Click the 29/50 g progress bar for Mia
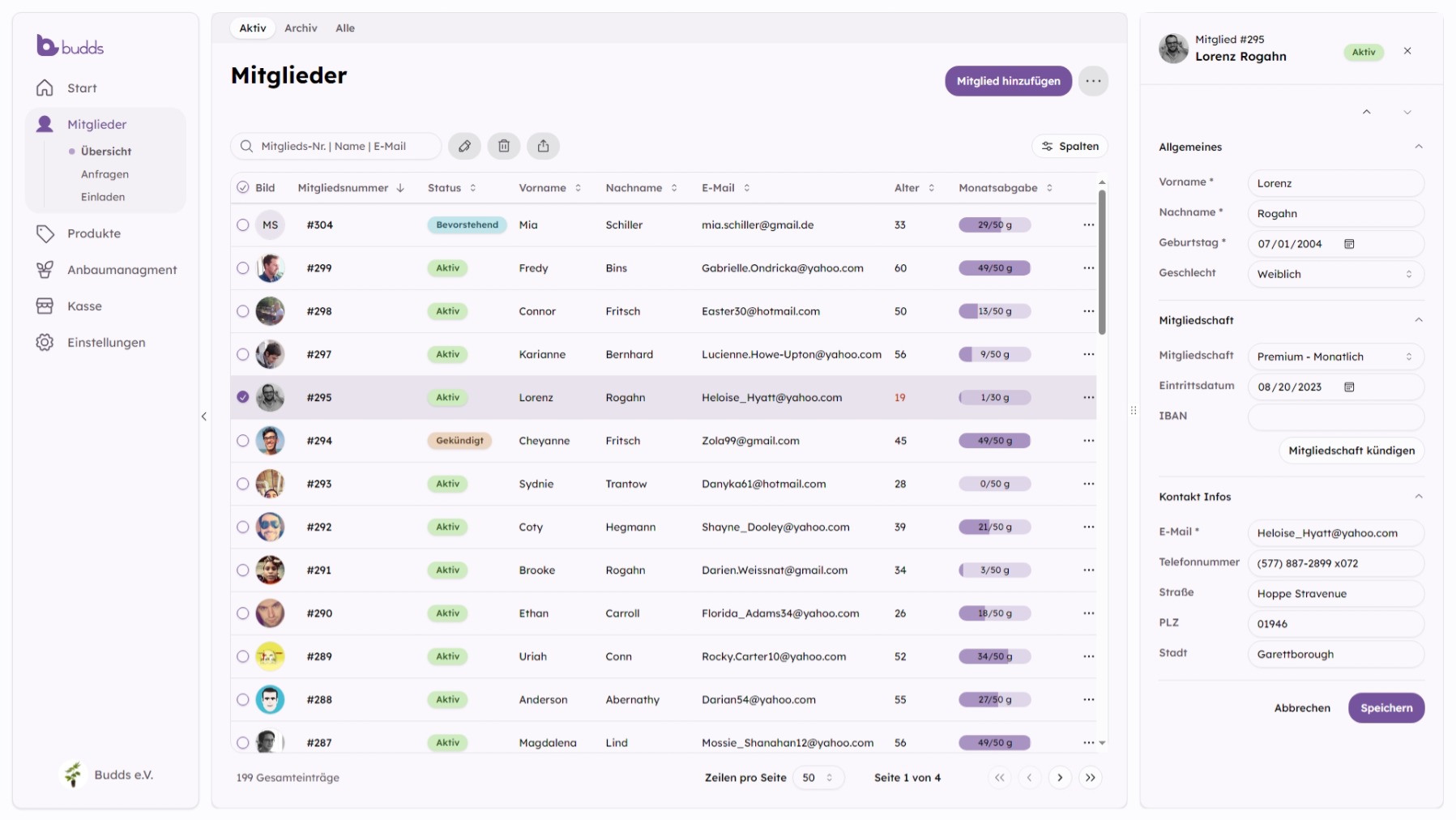This screenshot has width=1456, height=820. 994,225
